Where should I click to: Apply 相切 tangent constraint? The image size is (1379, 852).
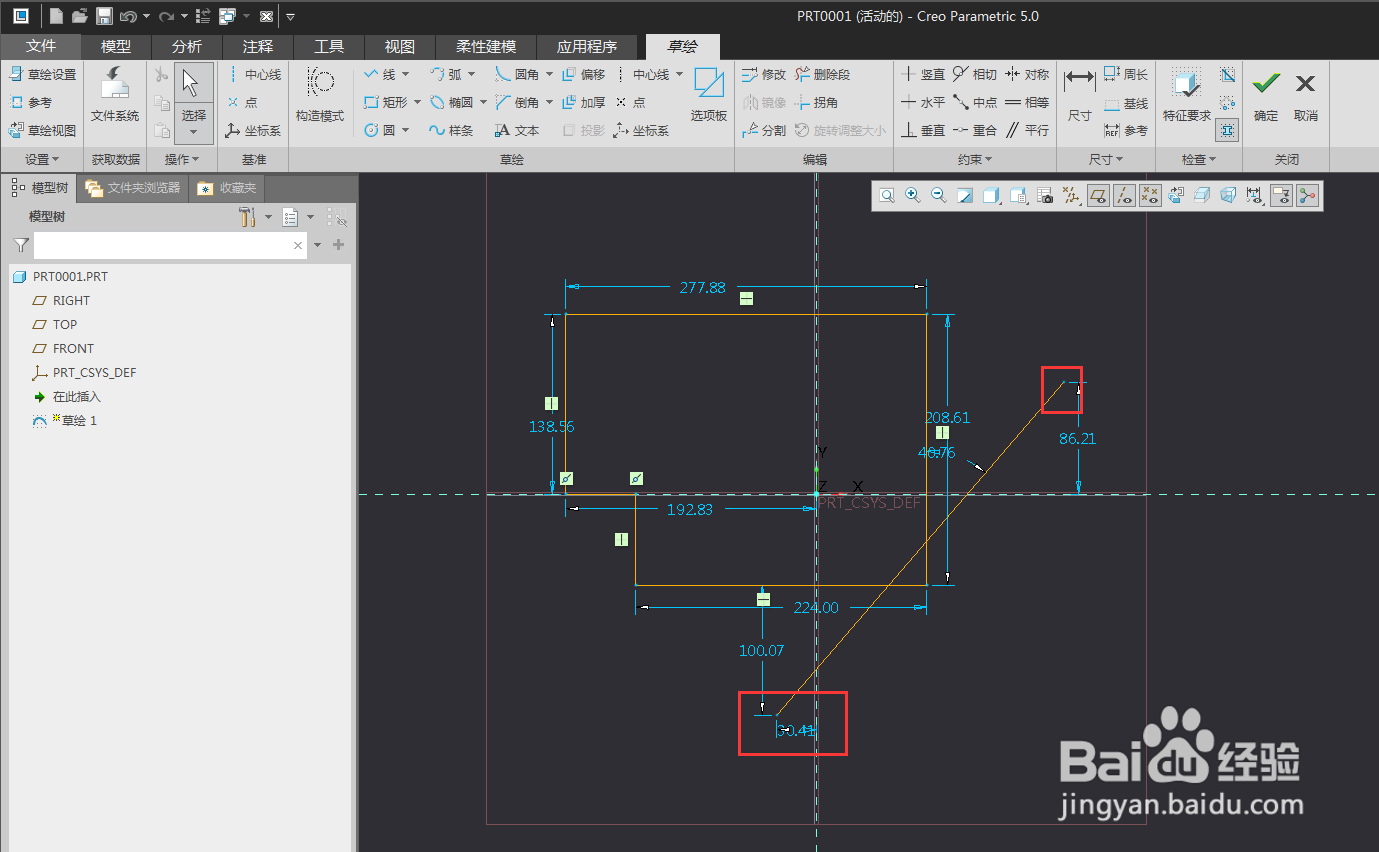click(x=974, y=74)
